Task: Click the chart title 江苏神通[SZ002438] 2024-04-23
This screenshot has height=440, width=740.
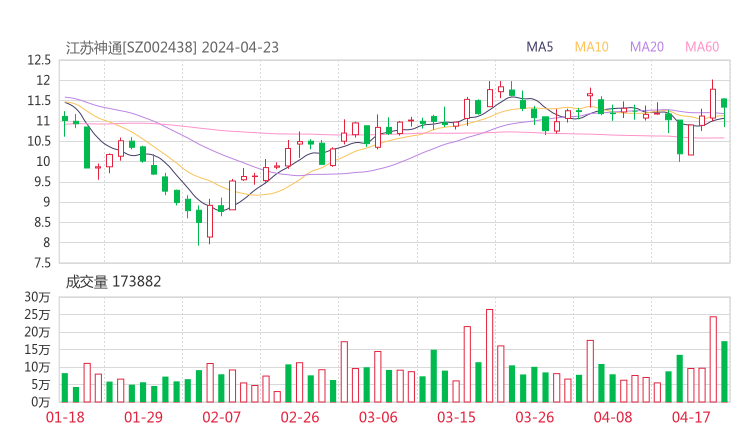Action: point(172,47)
